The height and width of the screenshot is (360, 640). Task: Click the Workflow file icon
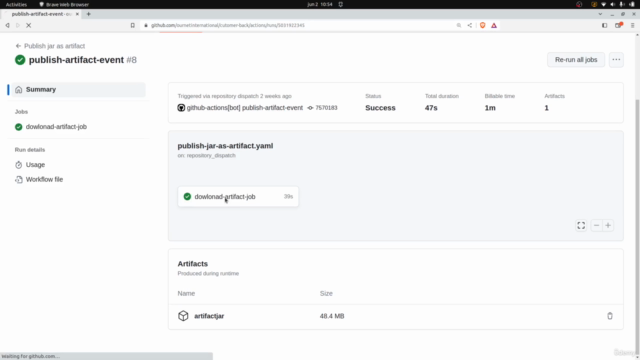click(18, 180)
